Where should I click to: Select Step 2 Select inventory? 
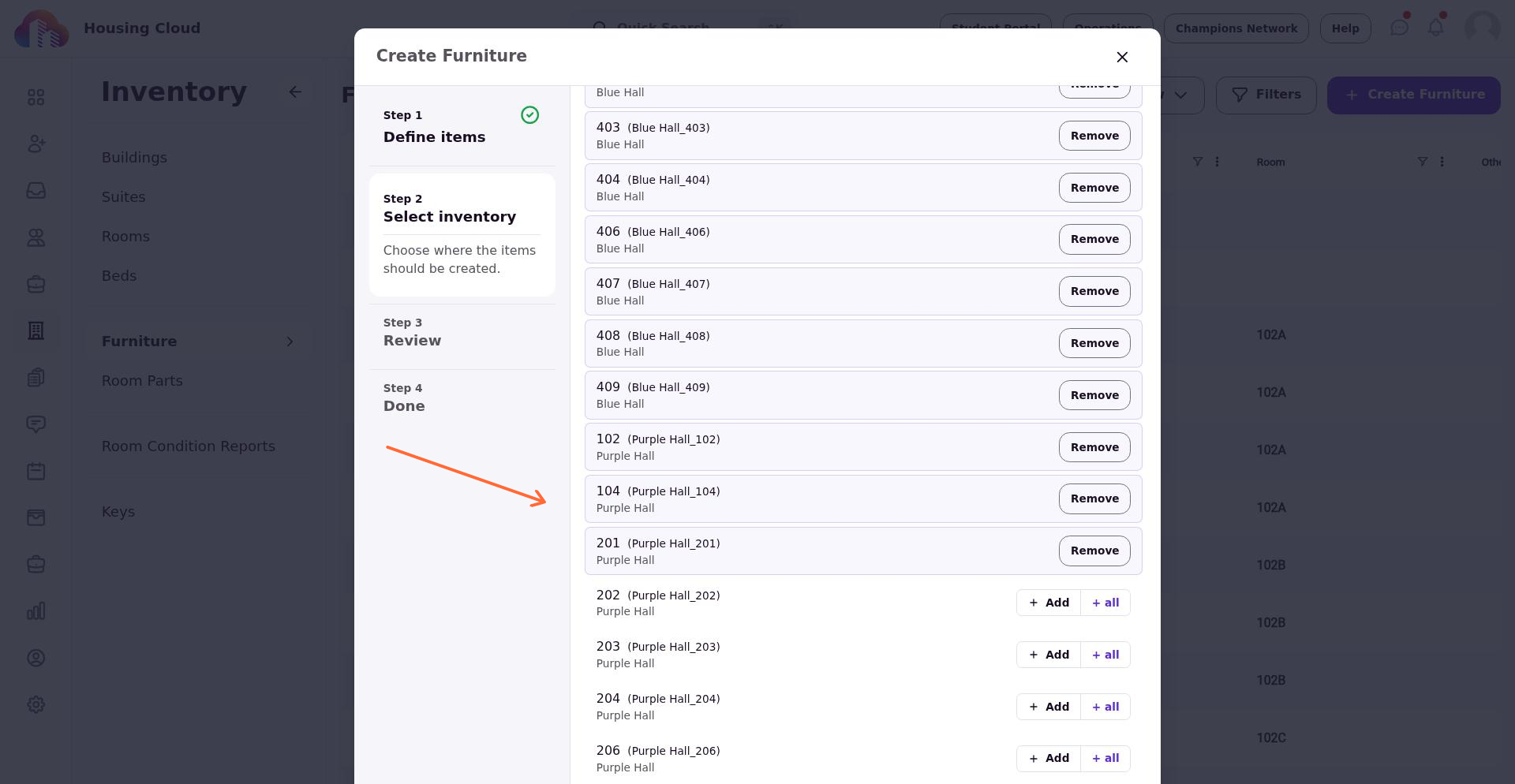pyautogui.click(x=462, y=234)
